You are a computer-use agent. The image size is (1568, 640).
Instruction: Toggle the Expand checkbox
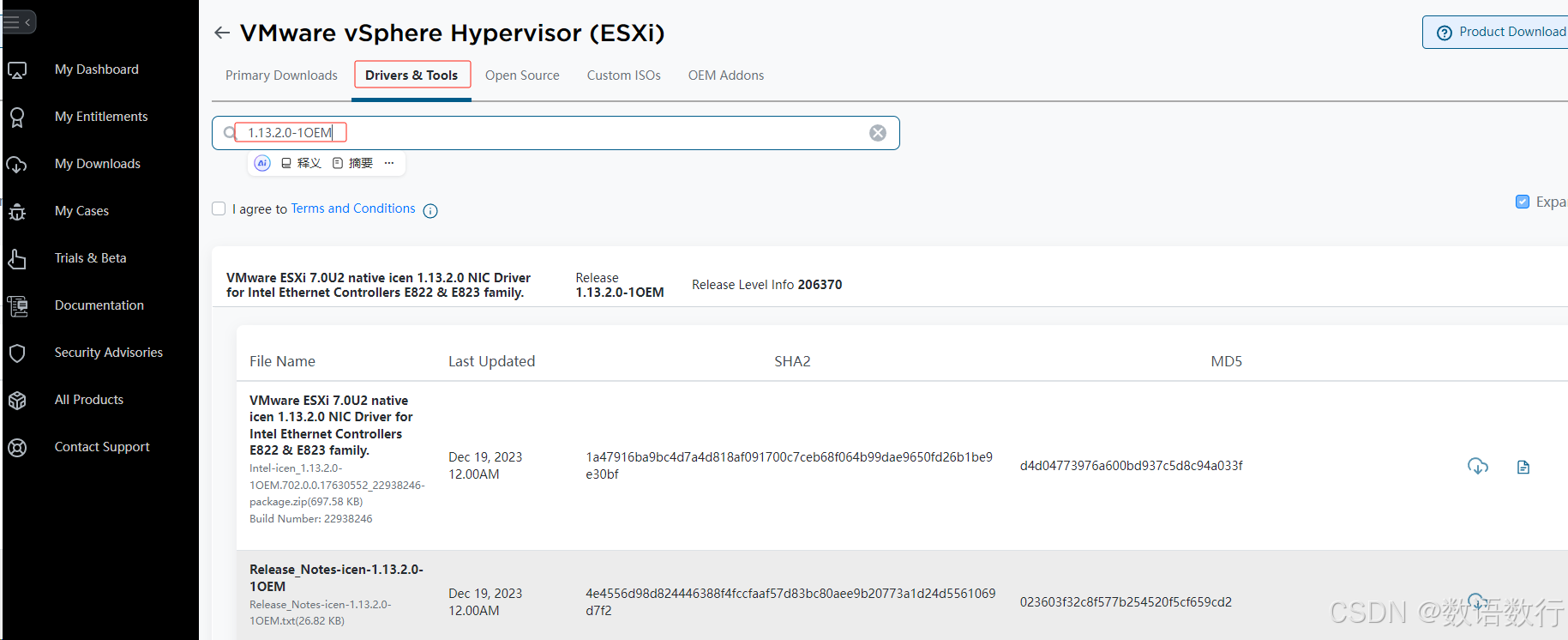click(x=1523, y=202)
